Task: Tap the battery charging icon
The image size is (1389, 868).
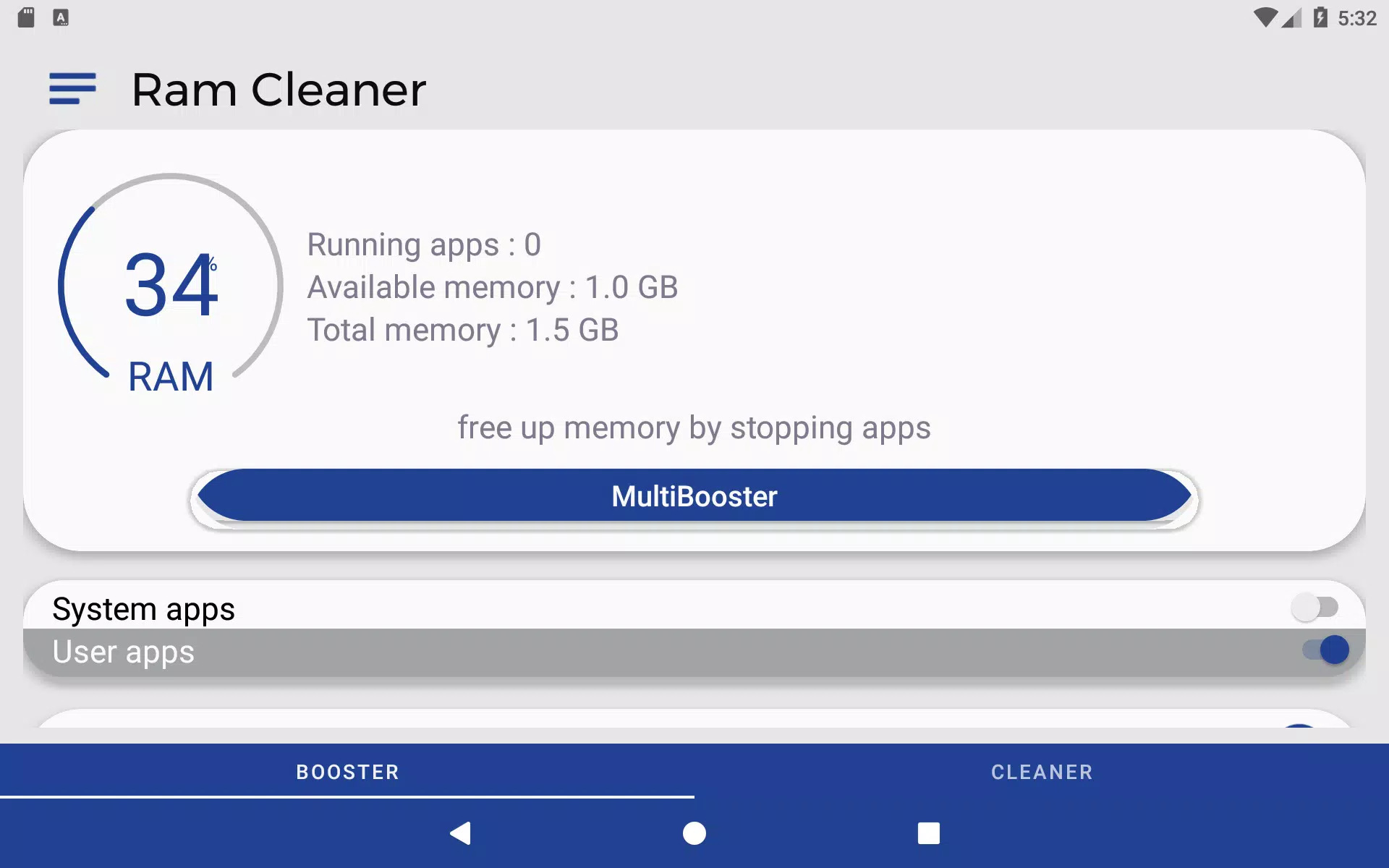Action: [x=1320, y=17]
